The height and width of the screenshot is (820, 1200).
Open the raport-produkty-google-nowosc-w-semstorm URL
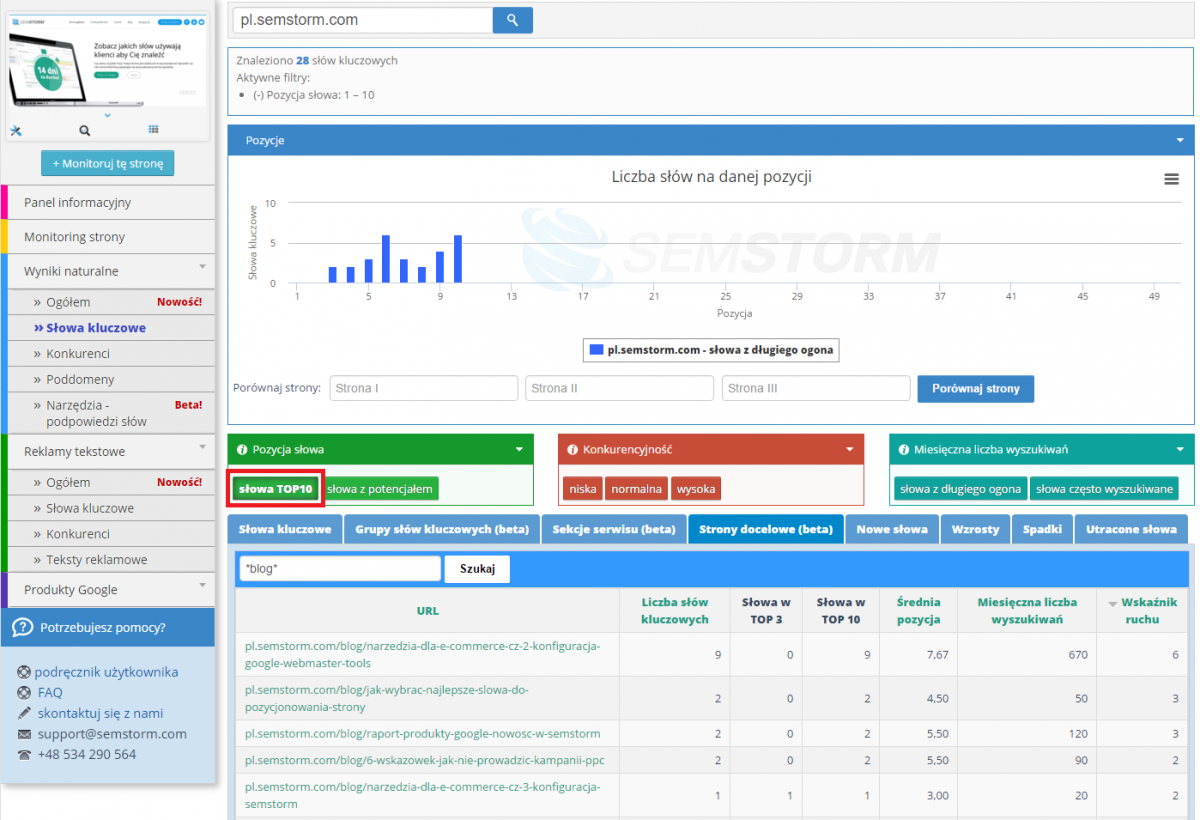coord(422,734)
